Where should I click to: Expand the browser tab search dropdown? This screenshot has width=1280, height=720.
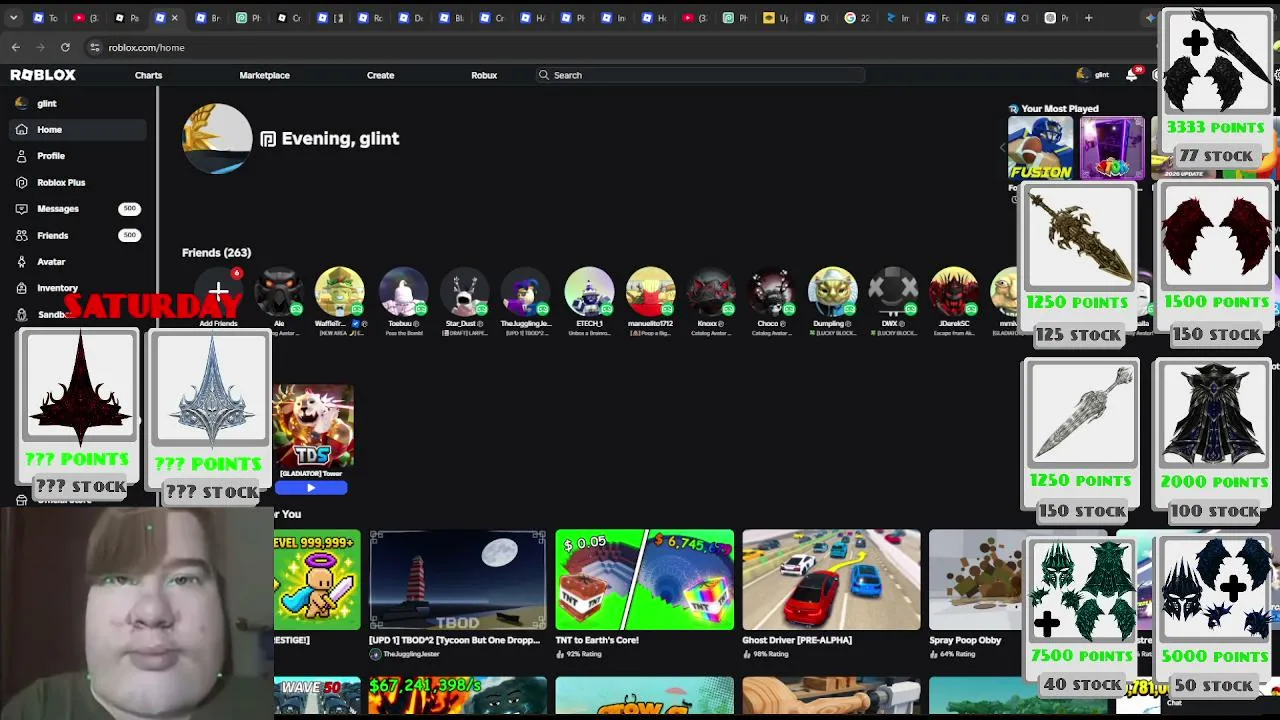(x=14, y=17)
